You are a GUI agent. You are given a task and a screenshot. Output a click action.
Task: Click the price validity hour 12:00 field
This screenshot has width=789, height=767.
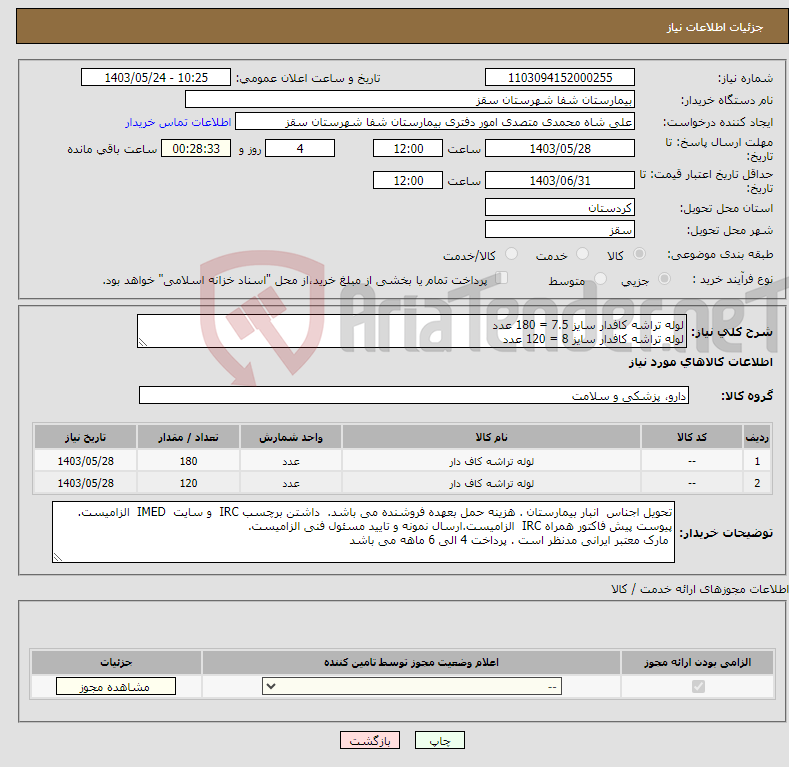click(x=408, y=180)
